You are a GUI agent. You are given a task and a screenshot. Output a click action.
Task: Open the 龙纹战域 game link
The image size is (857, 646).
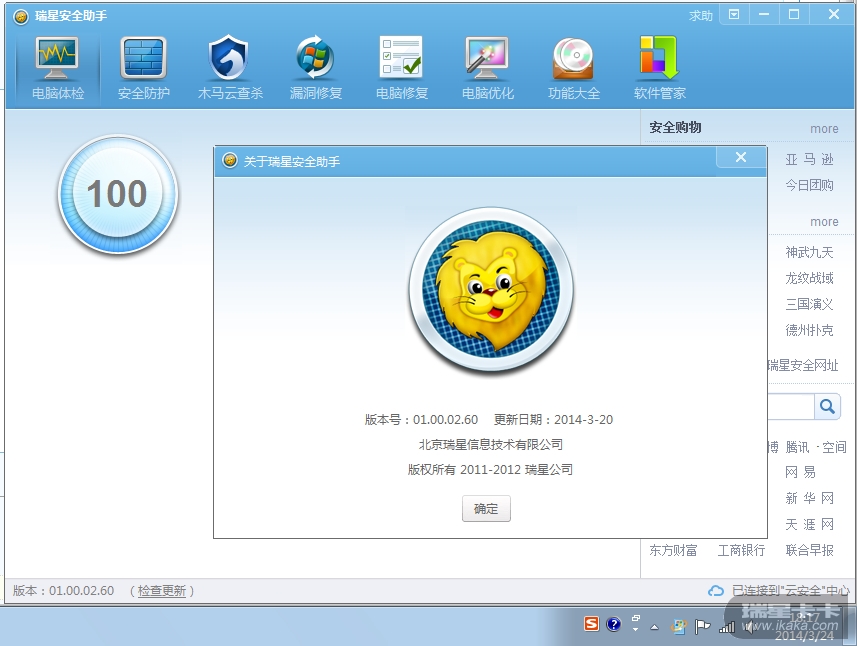pyautogui.click(x=809, y=278)
